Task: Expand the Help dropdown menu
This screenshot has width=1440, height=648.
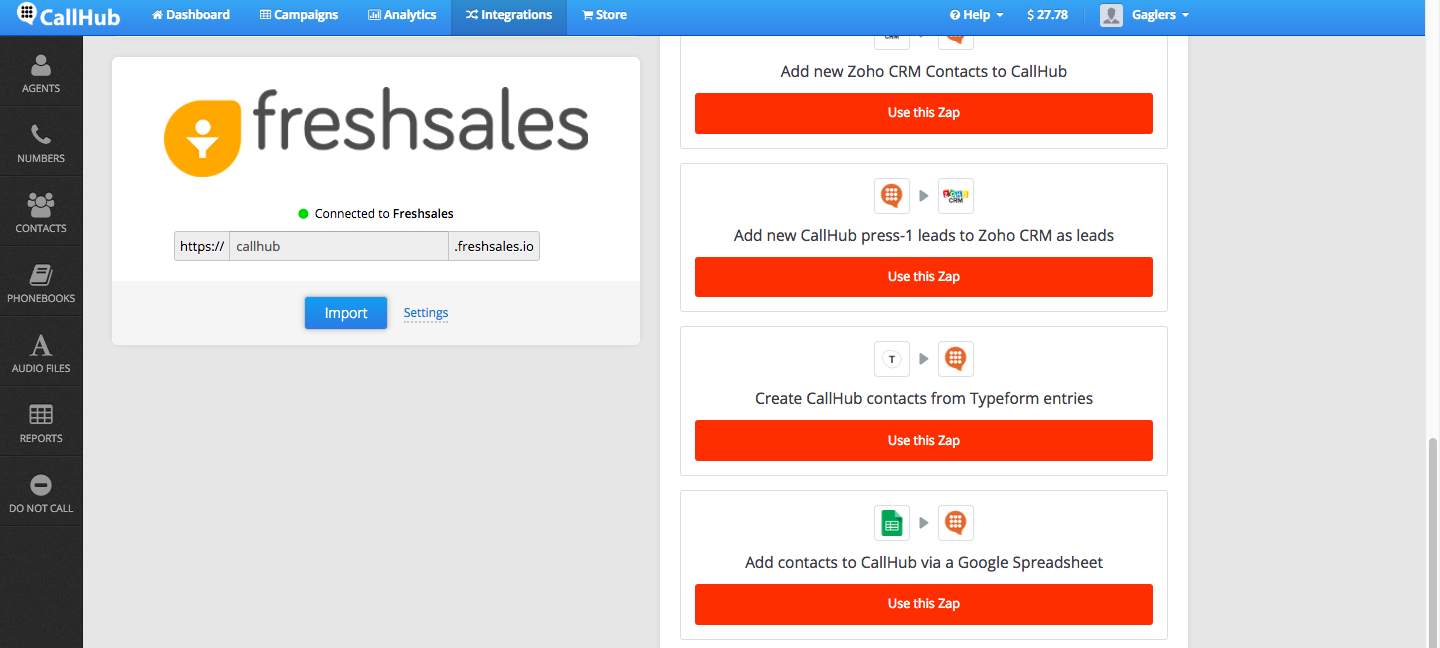Action: 977,15
